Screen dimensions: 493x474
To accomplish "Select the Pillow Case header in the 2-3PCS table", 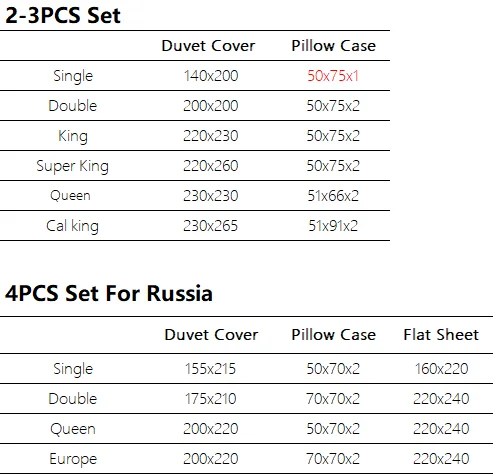I will pos(334,46).
